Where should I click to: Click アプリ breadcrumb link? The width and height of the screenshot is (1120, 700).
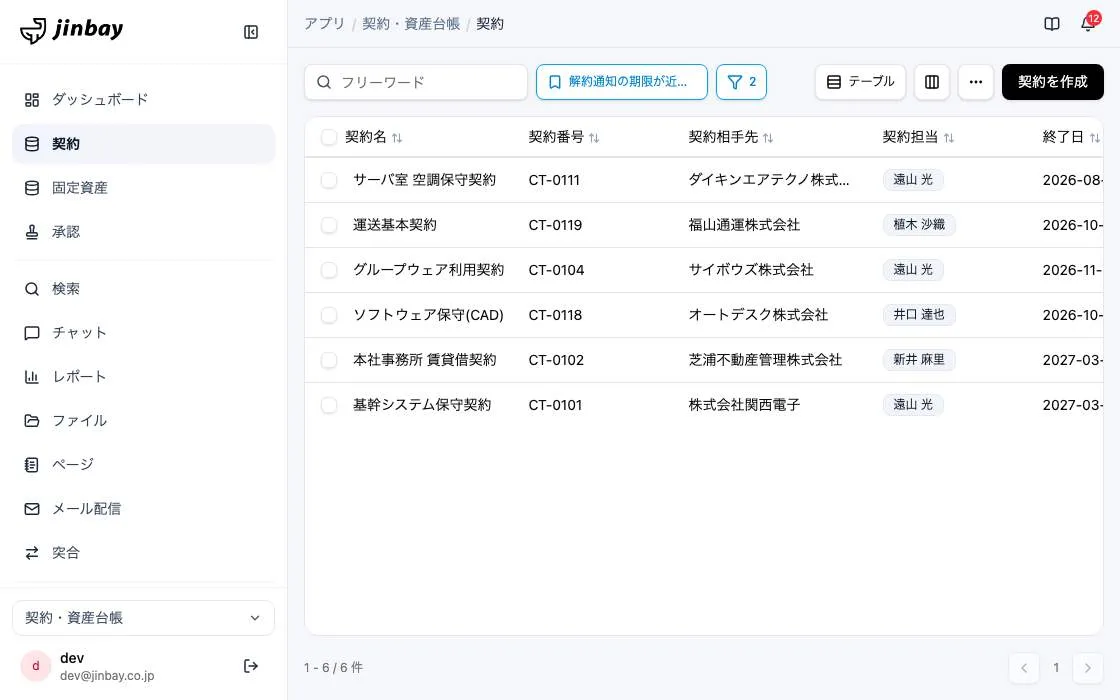(x=324, y=24)
